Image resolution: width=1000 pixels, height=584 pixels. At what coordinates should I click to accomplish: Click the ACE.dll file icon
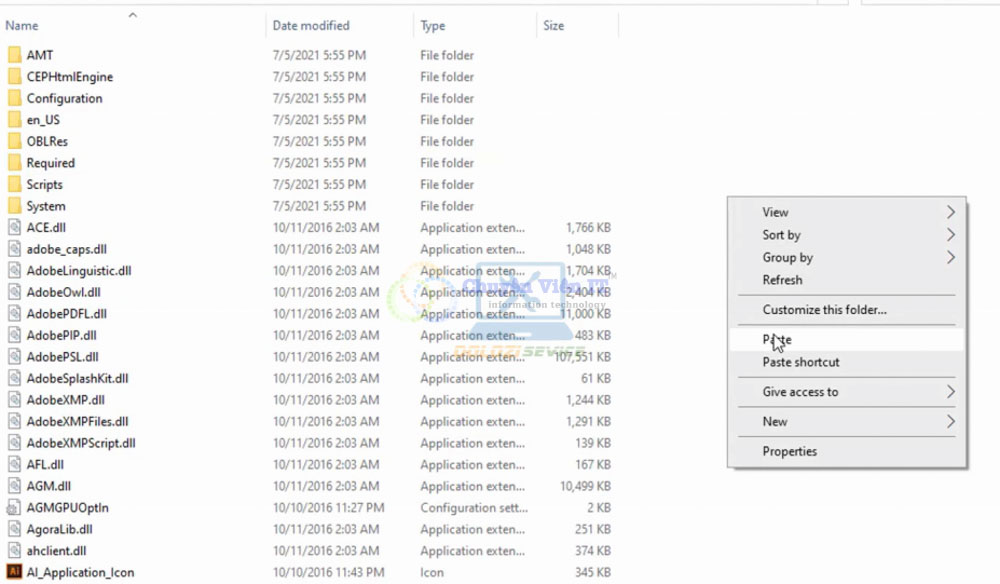(14, 227)
